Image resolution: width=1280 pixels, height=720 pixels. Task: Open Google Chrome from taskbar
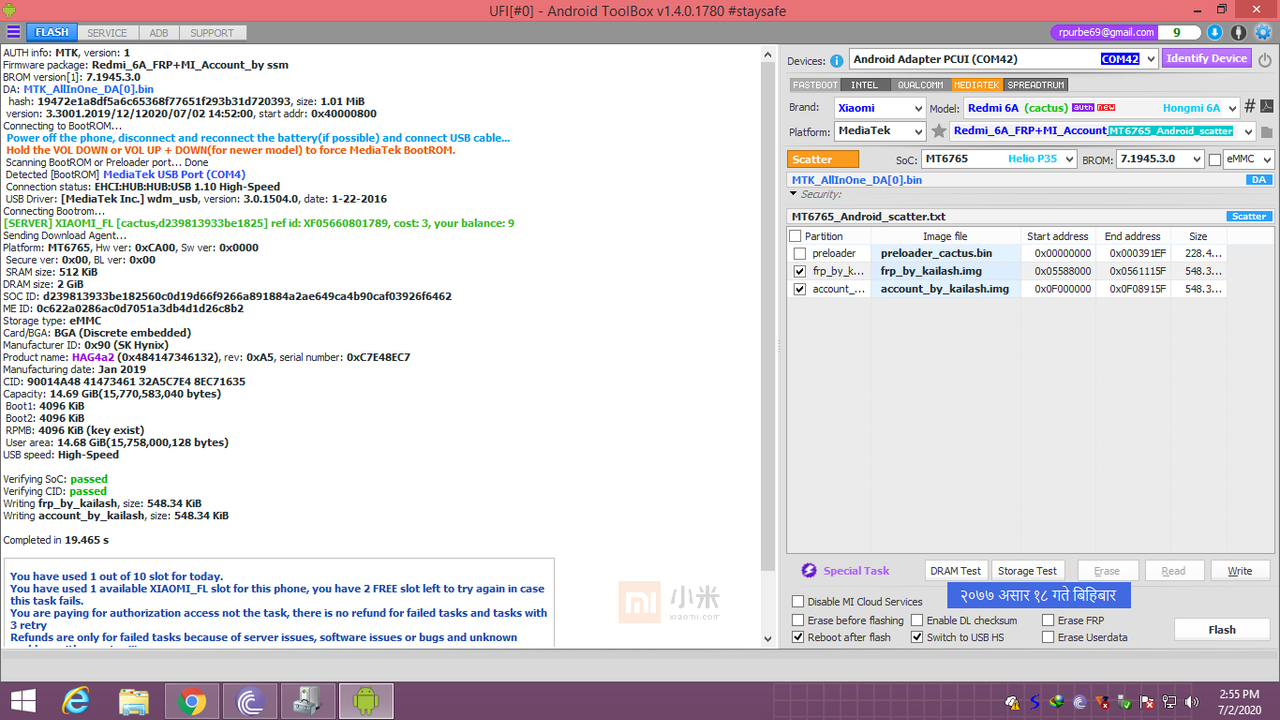(x=191, y=702)
